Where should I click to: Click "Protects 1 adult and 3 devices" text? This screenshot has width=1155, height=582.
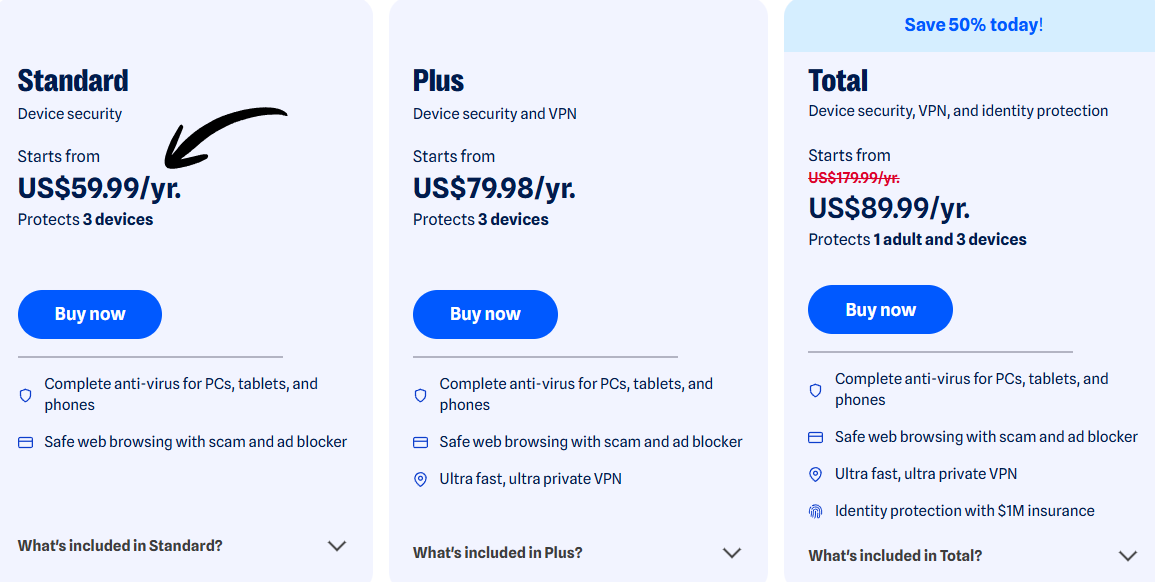pos(917,239)
